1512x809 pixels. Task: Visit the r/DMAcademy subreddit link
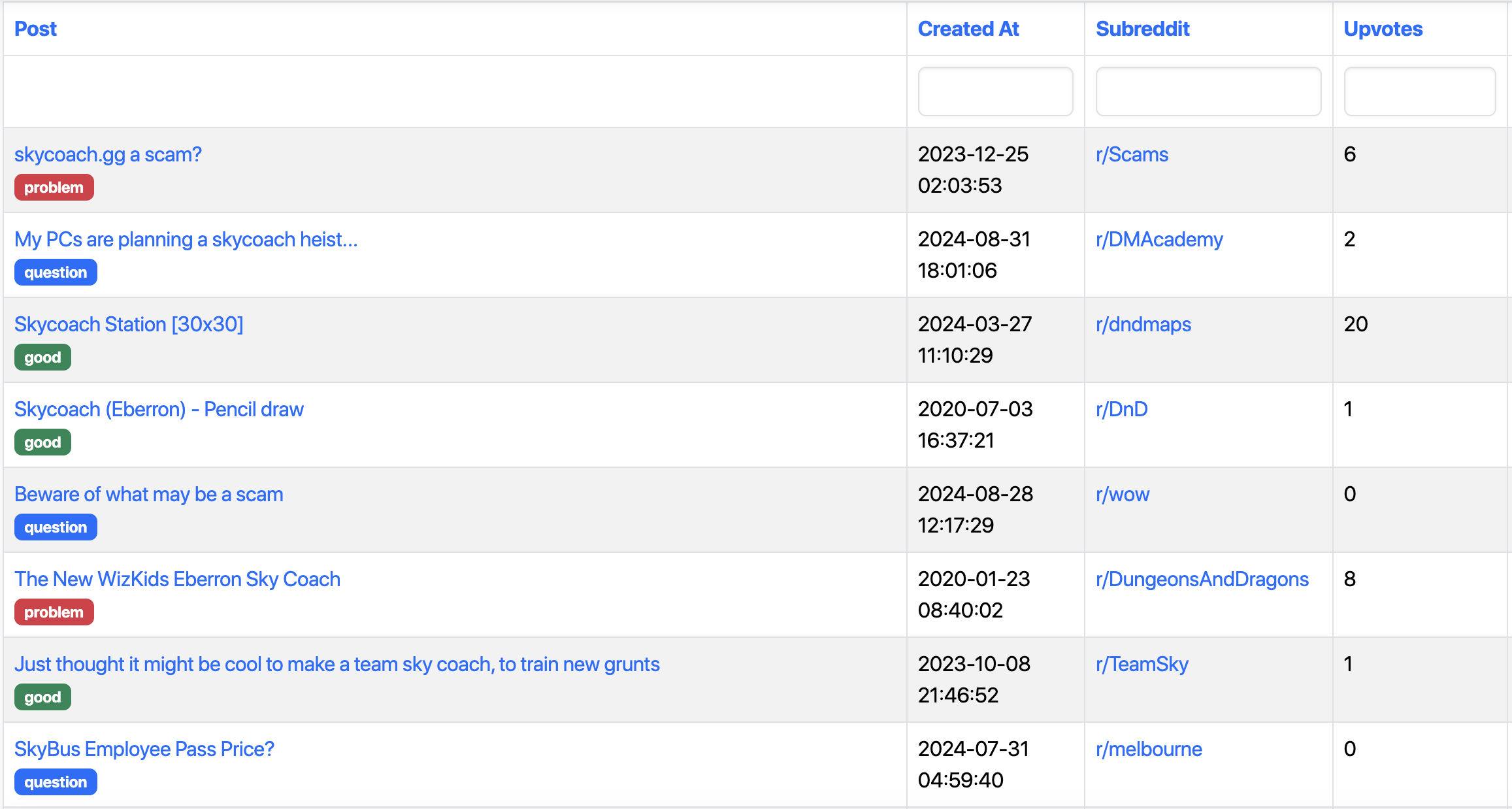pos(1159,239)
